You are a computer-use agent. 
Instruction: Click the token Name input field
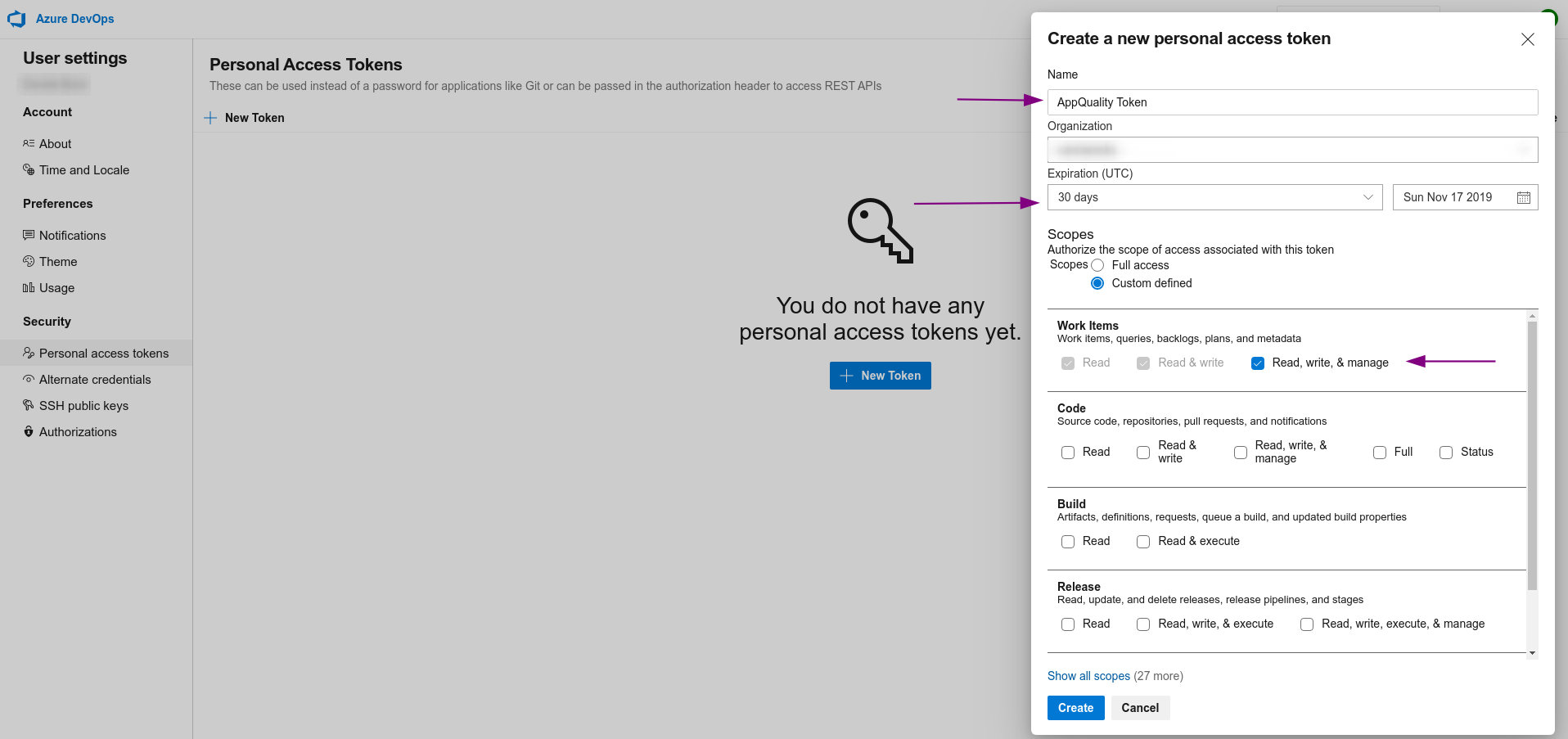pos(1292,102)
